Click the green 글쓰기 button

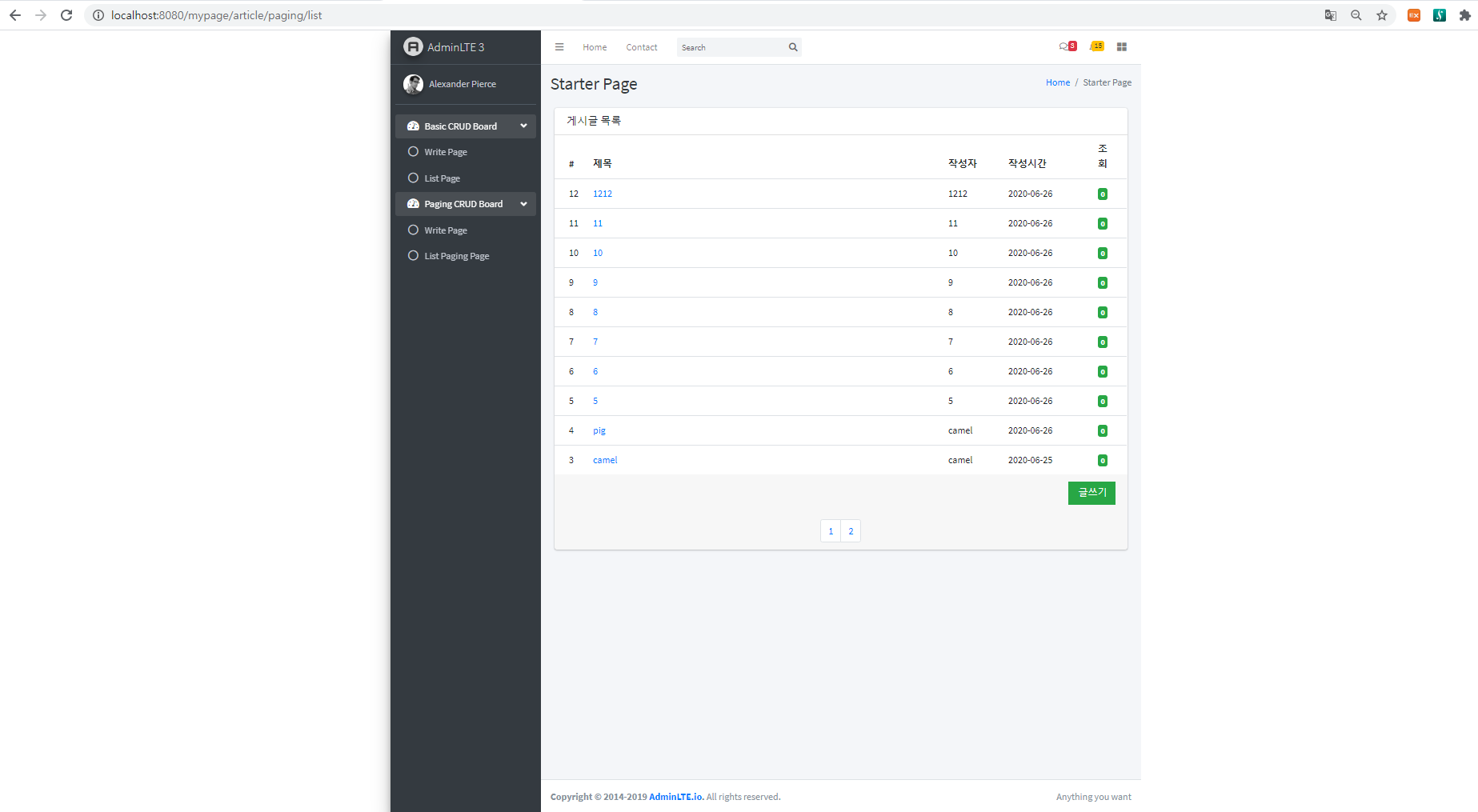coord(1091,493)
